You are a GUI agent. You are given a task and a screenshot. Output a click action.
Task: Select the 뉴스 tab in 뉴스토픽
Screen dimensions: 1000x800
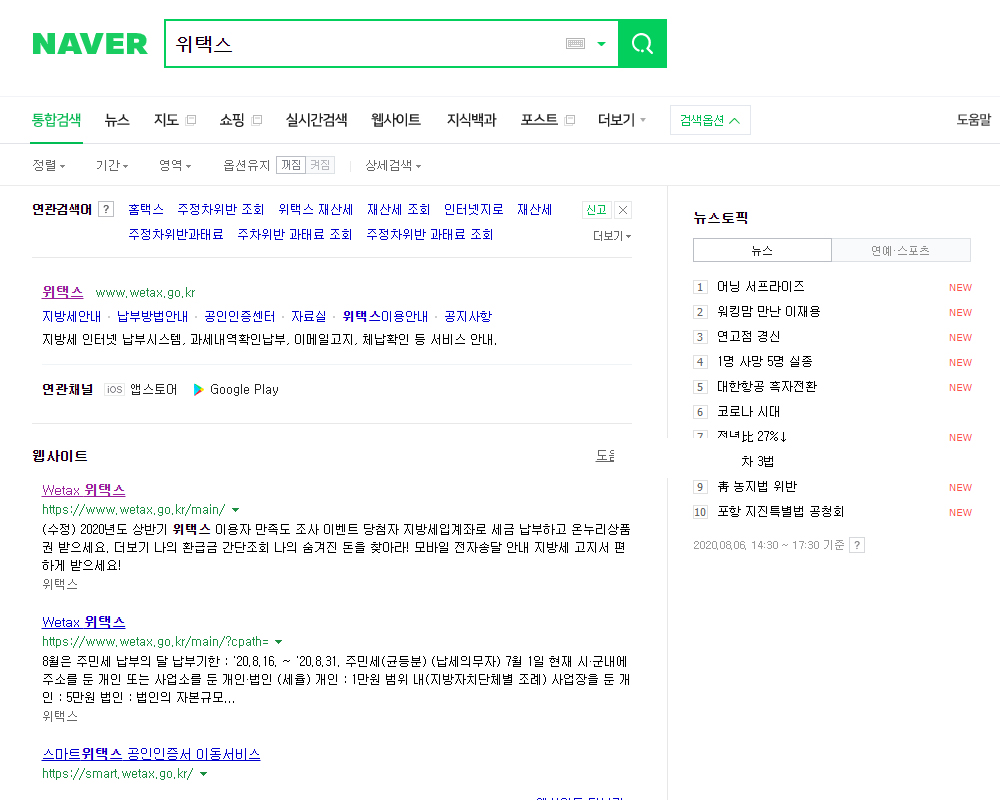click(762, 250)
